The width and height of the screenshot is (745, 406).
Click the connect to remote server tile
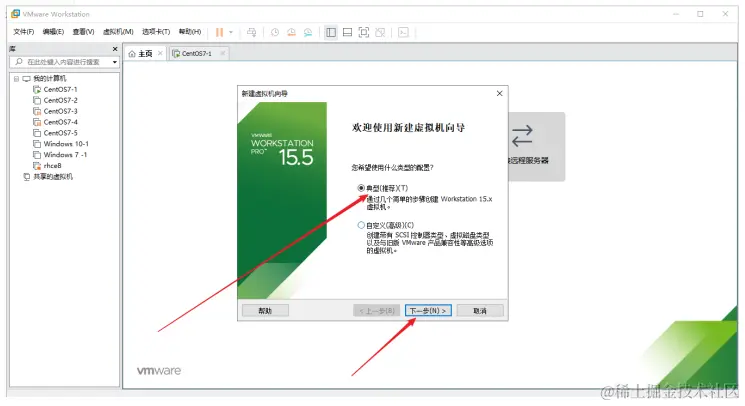[x=536, y=146]
